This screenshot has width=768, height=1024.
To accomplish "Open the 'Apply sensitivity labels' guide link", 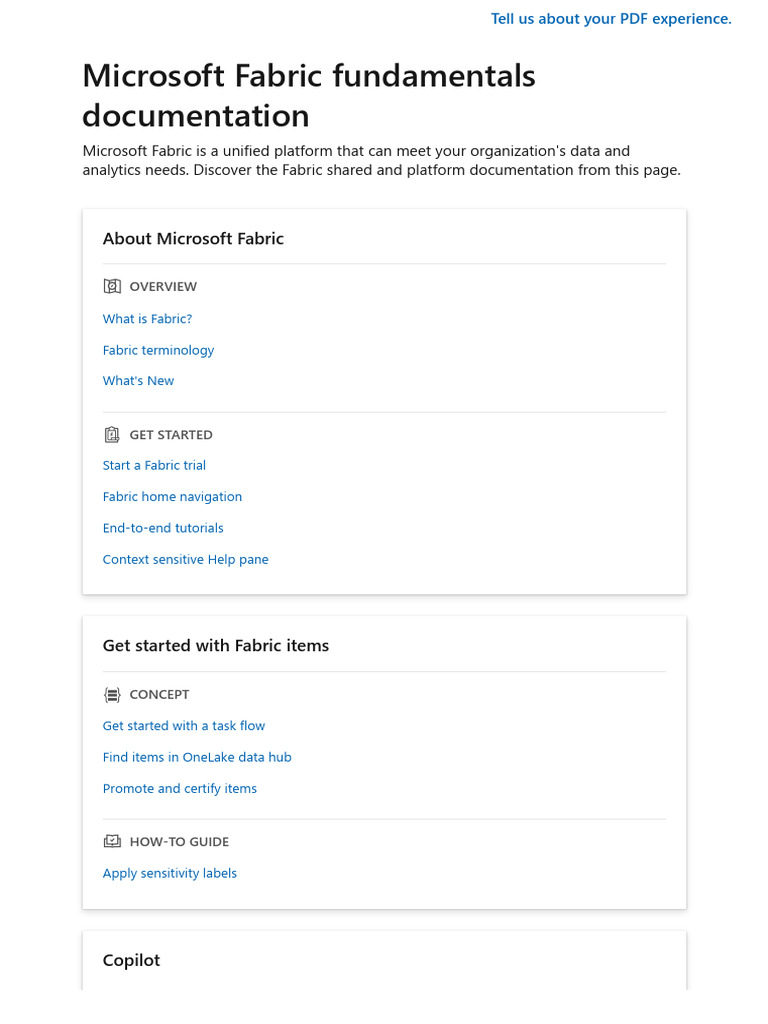I will coord(170,874).
